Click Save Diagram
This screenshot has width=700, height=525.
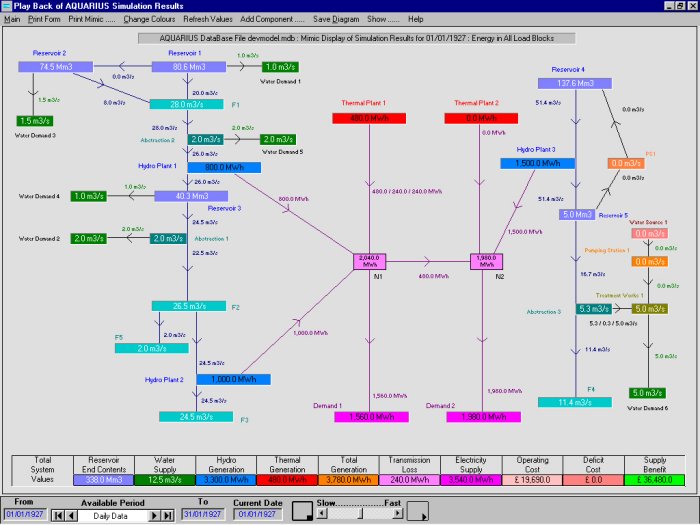click(x=336, y=19)
